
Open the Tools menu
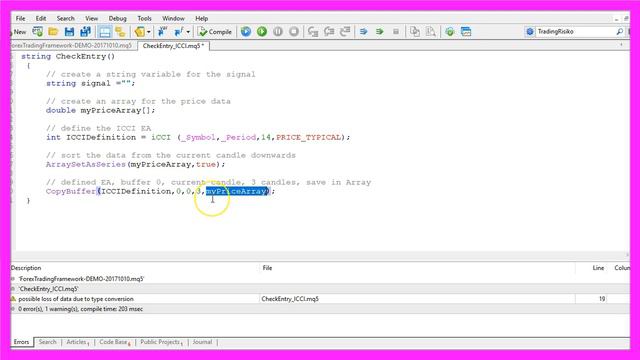tap(144, 18)
